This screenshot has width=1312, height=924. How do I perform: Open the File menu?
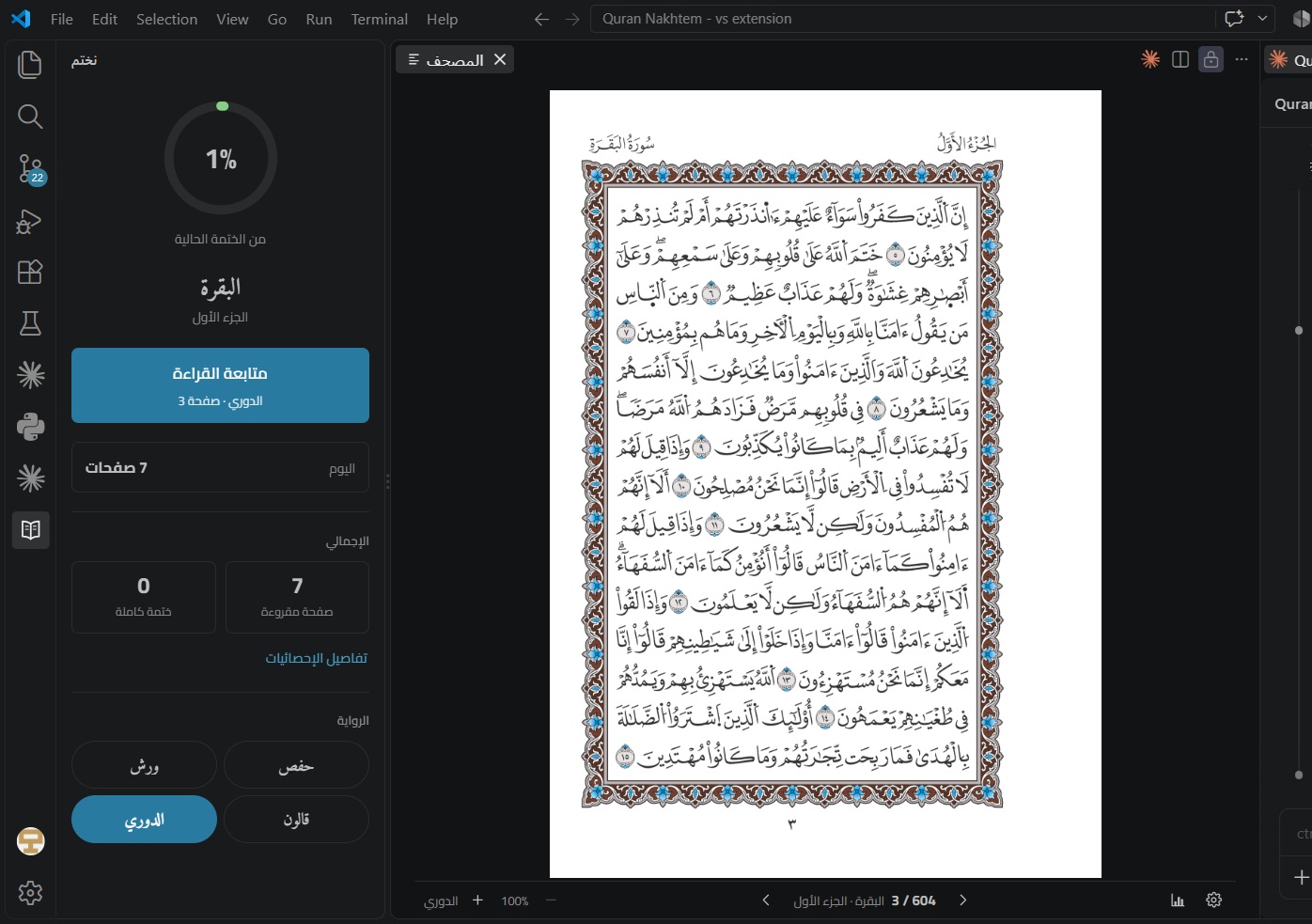pyautogui.click(x=62, y=19)
